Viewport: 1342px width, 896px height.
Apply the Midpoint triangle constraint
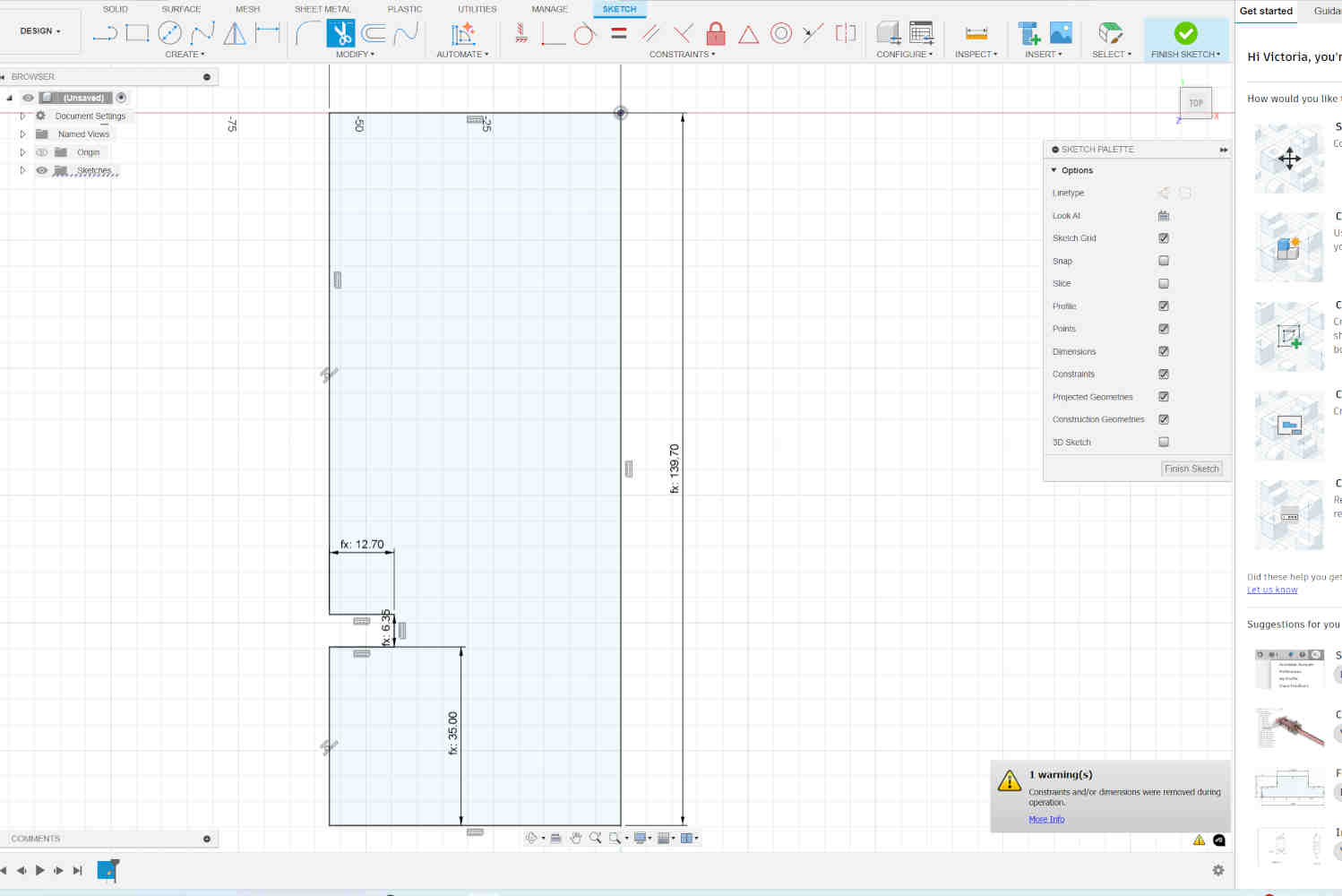749,35
